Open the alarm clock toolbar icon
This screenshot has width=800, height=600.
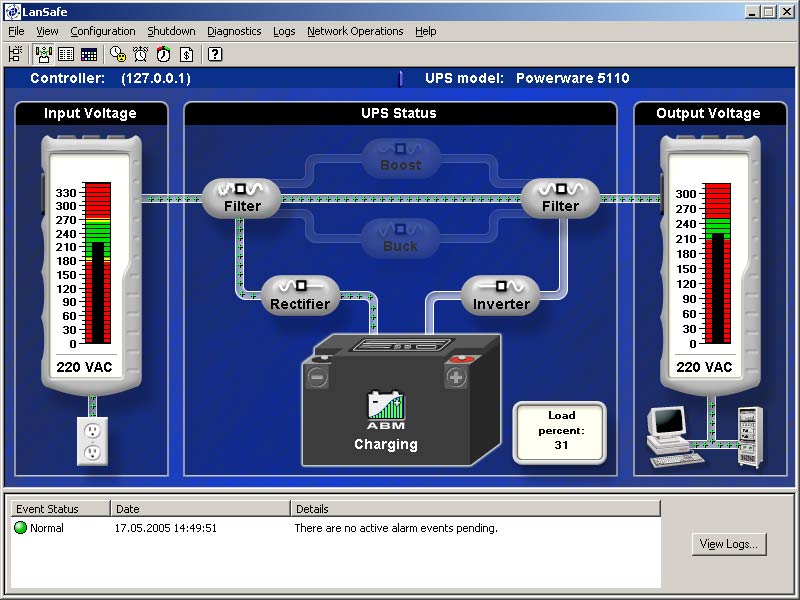tap(140, 54)
